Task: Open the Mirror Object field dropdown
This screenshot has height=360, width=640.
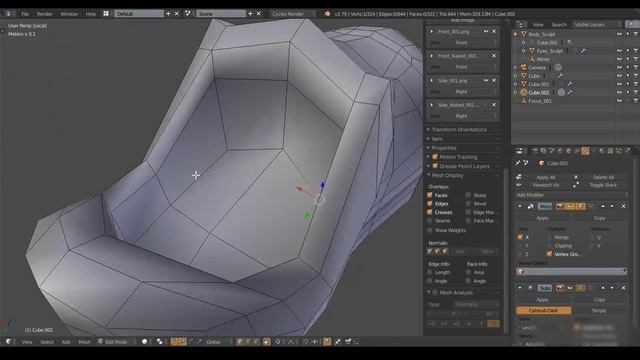Action: click(572, 271)
